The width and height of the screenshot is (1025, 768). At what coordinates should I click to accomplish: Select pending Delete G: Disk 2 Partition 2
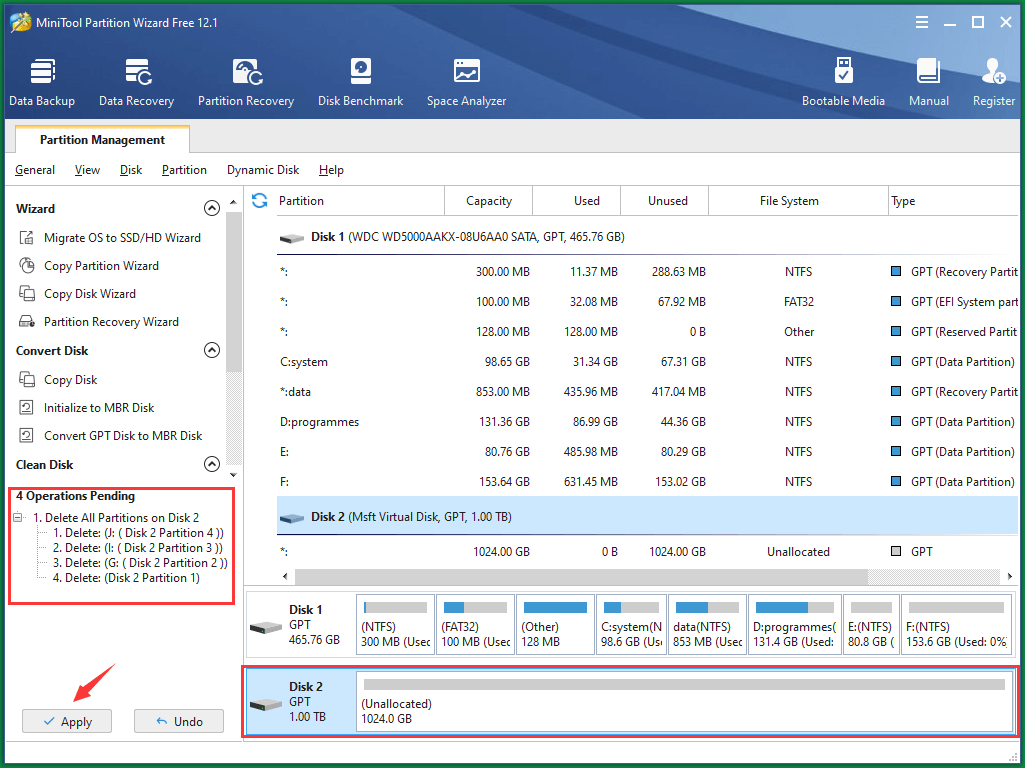point(141,563)
